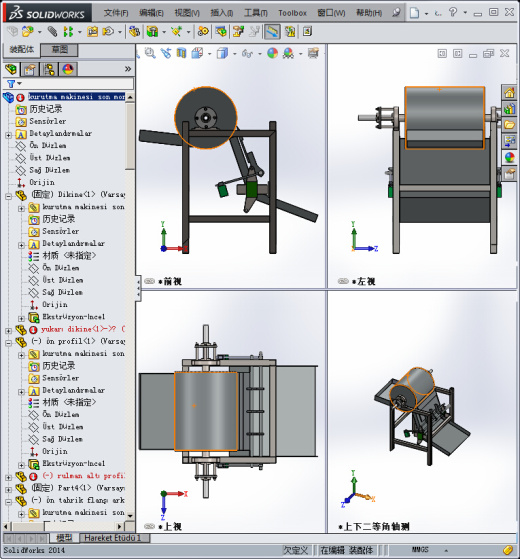Open the 文件(F) menu
The image size is (520, 559).
116,13
